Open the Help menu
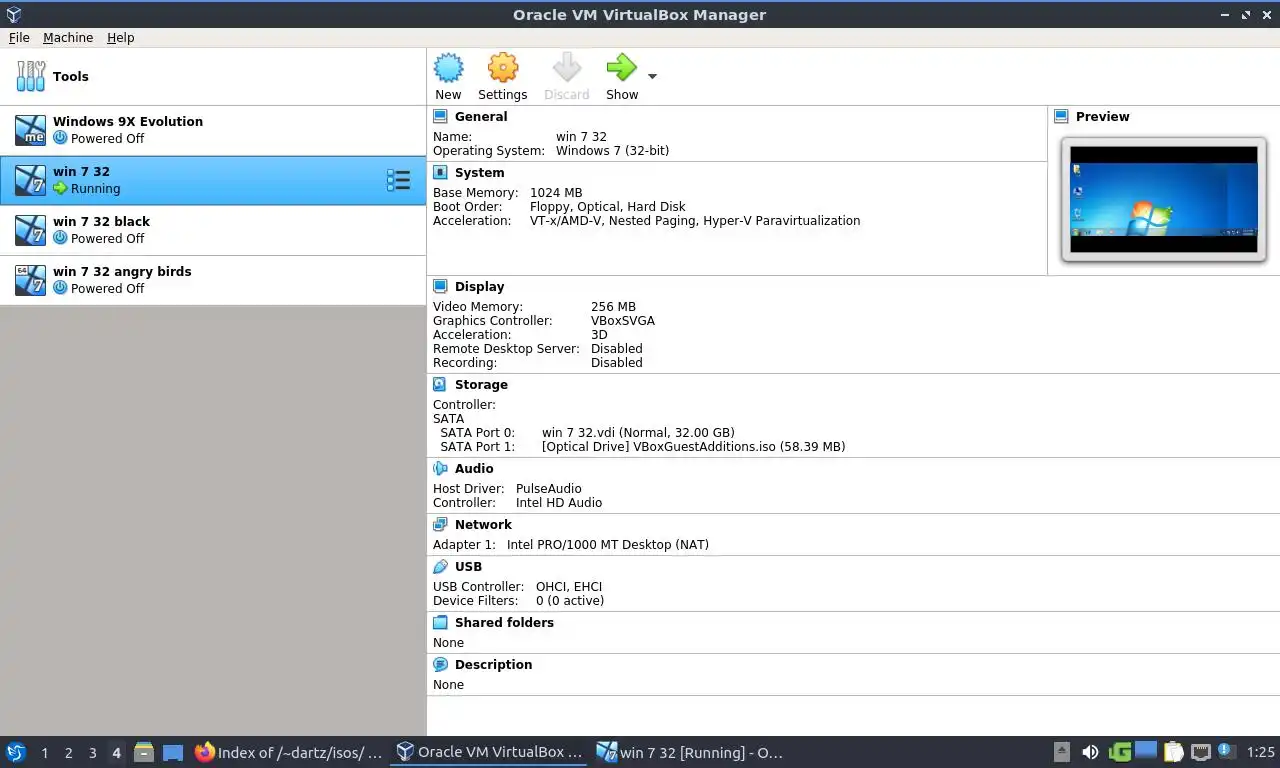The width and height of the screenshot is (1280, 768). [121, 37]
